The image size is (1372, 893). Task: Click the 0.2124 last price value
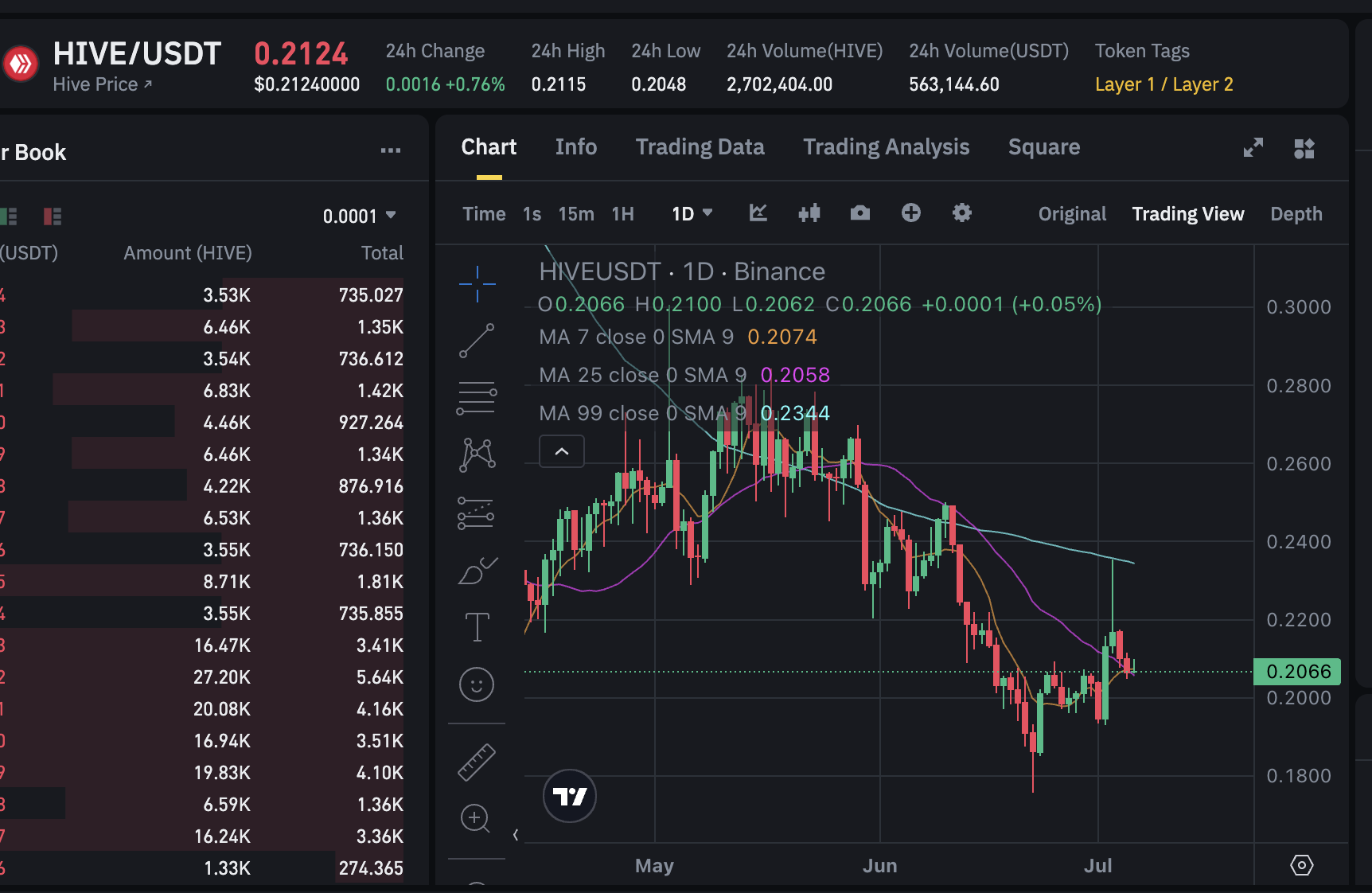tap(301, 54)
